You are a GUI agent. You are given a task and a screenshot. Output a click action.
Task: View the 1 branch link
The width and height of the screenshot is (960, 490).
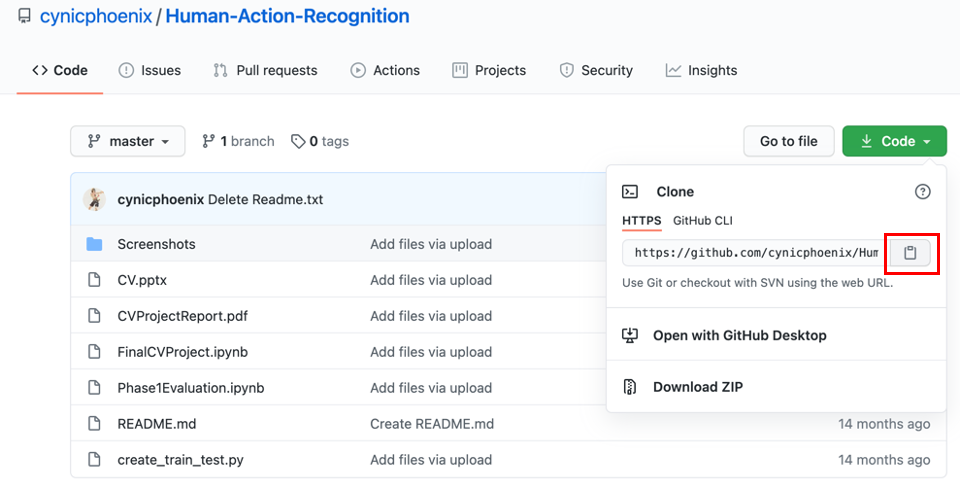point(238,141)
